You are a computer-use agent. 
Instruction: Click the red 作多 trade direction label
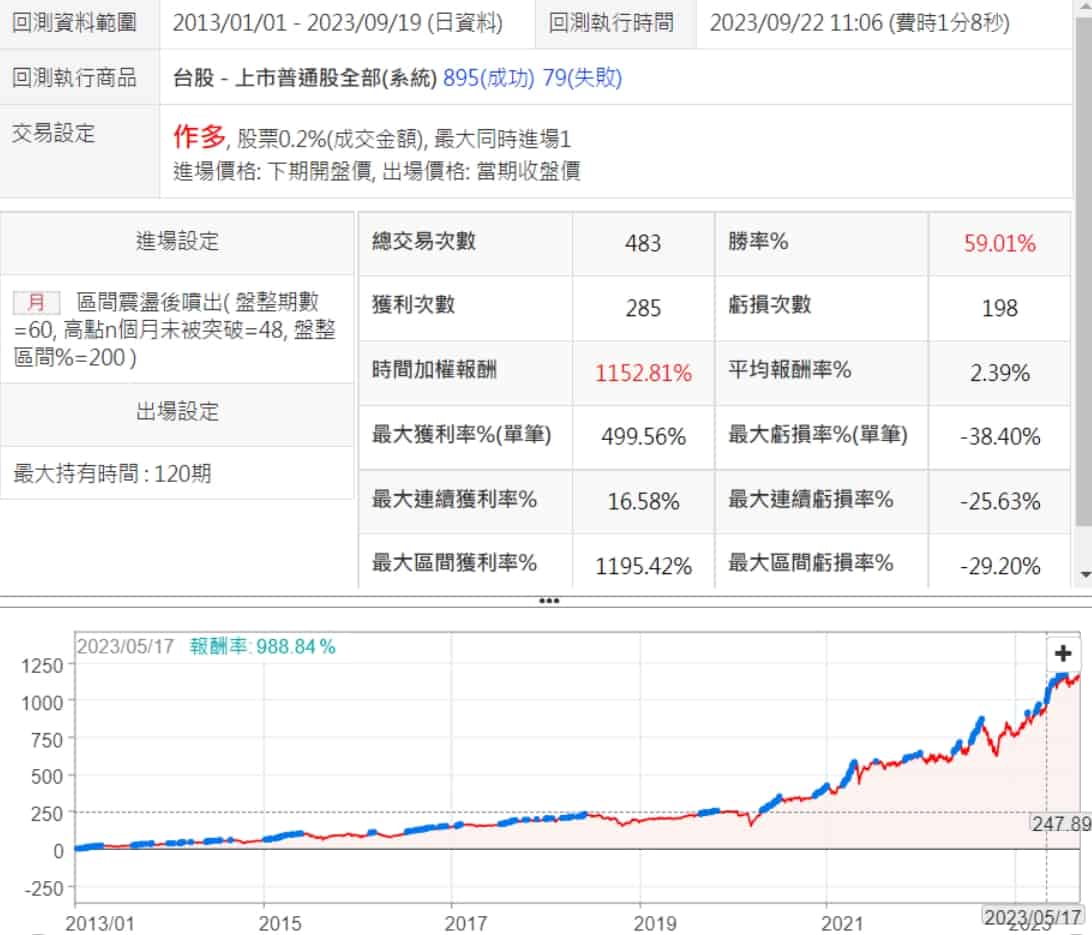click(199, 137)
